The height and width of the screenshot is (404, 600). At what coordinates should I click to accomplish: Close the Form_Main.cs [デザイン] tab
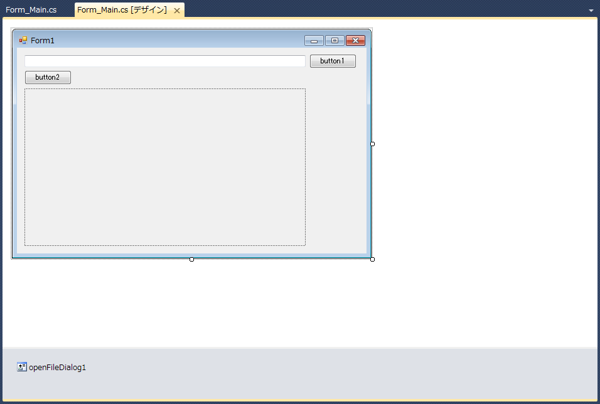177,11
